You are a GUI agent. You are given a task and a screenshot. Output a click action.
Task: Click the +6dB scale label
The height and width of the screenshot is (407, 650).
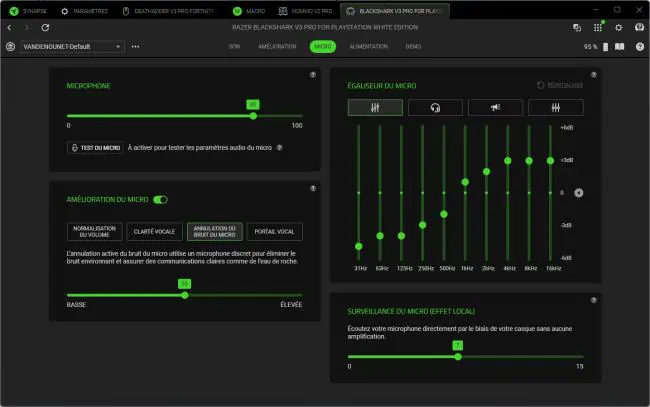pos(567,128)
